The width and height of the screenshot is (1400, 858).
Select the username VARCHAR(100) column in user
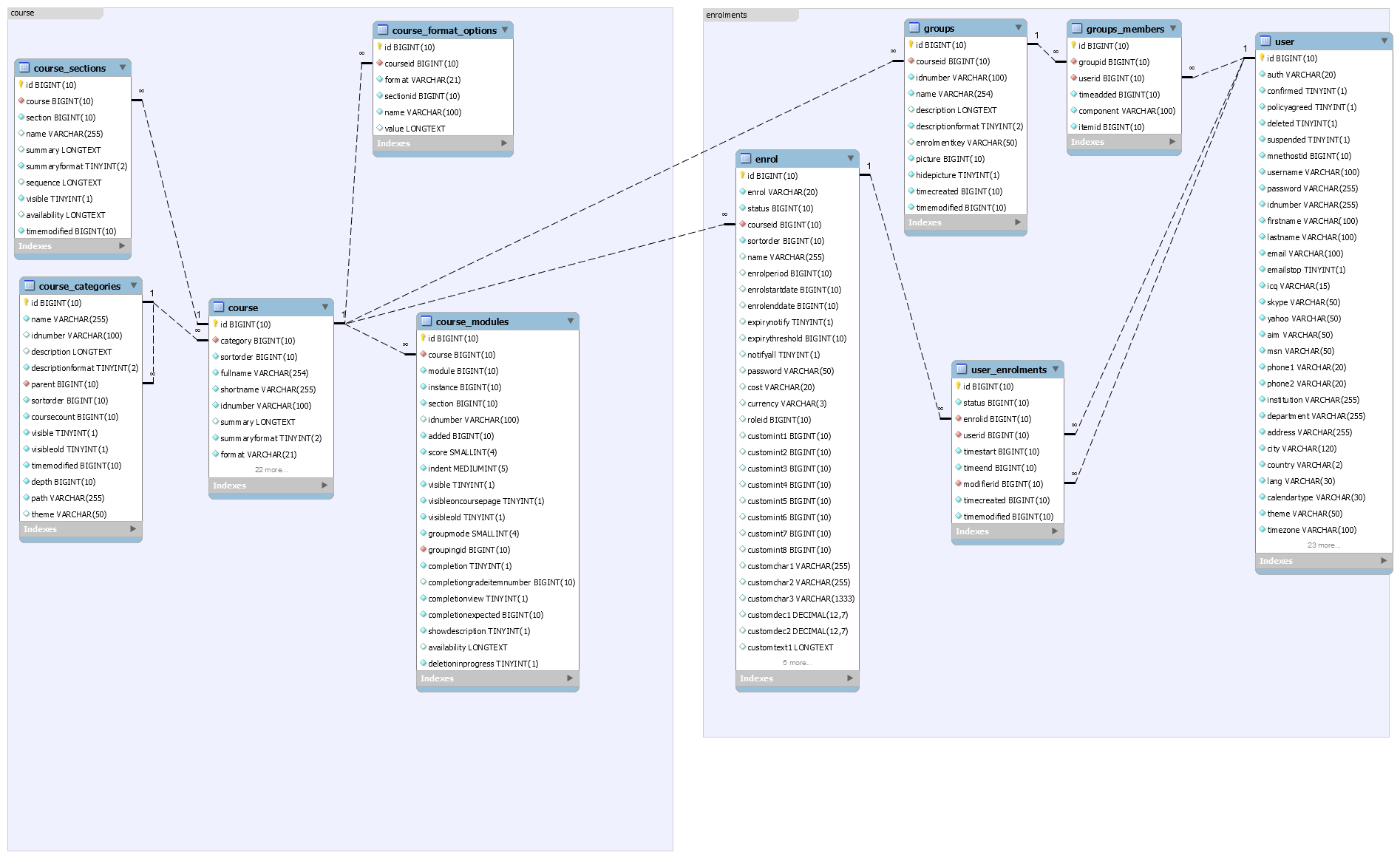(x=1313, y=172)
